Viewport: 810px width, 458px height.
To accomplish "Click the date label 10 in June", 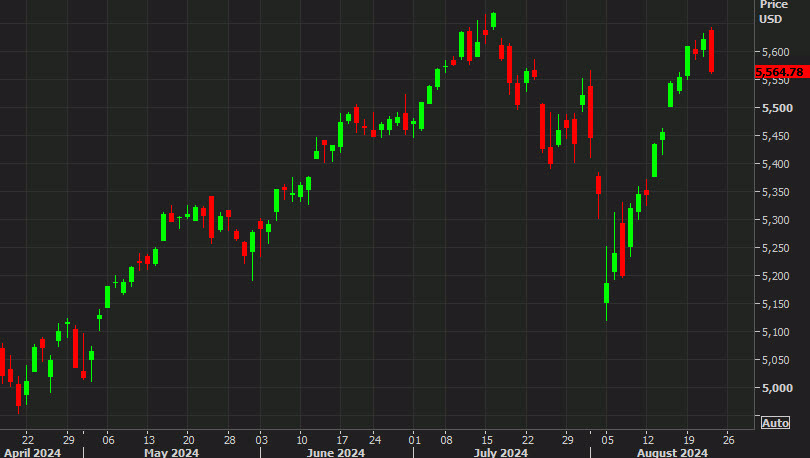I will point(302,440).
